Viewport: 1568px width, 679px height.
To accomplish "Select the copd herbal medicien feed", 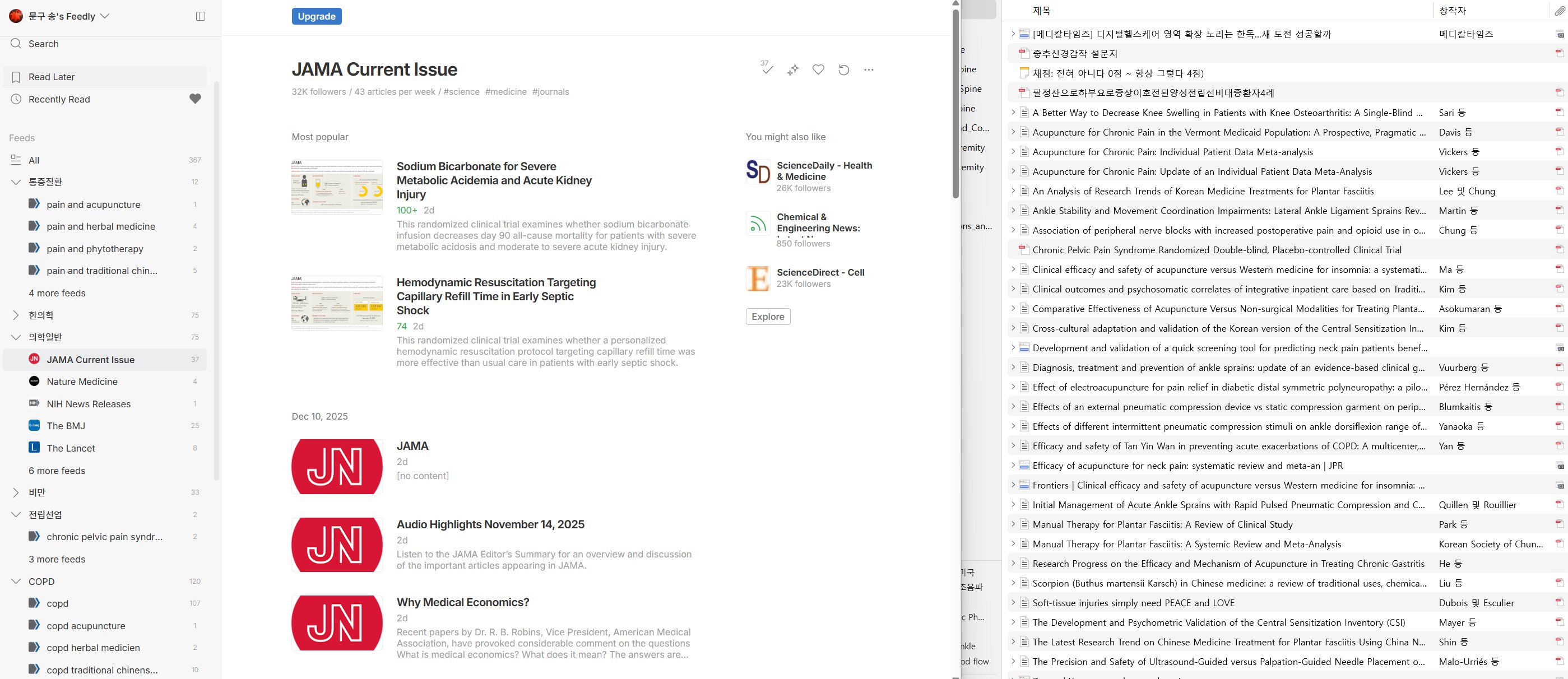I will pyautogui.click(x=93, y=648).
